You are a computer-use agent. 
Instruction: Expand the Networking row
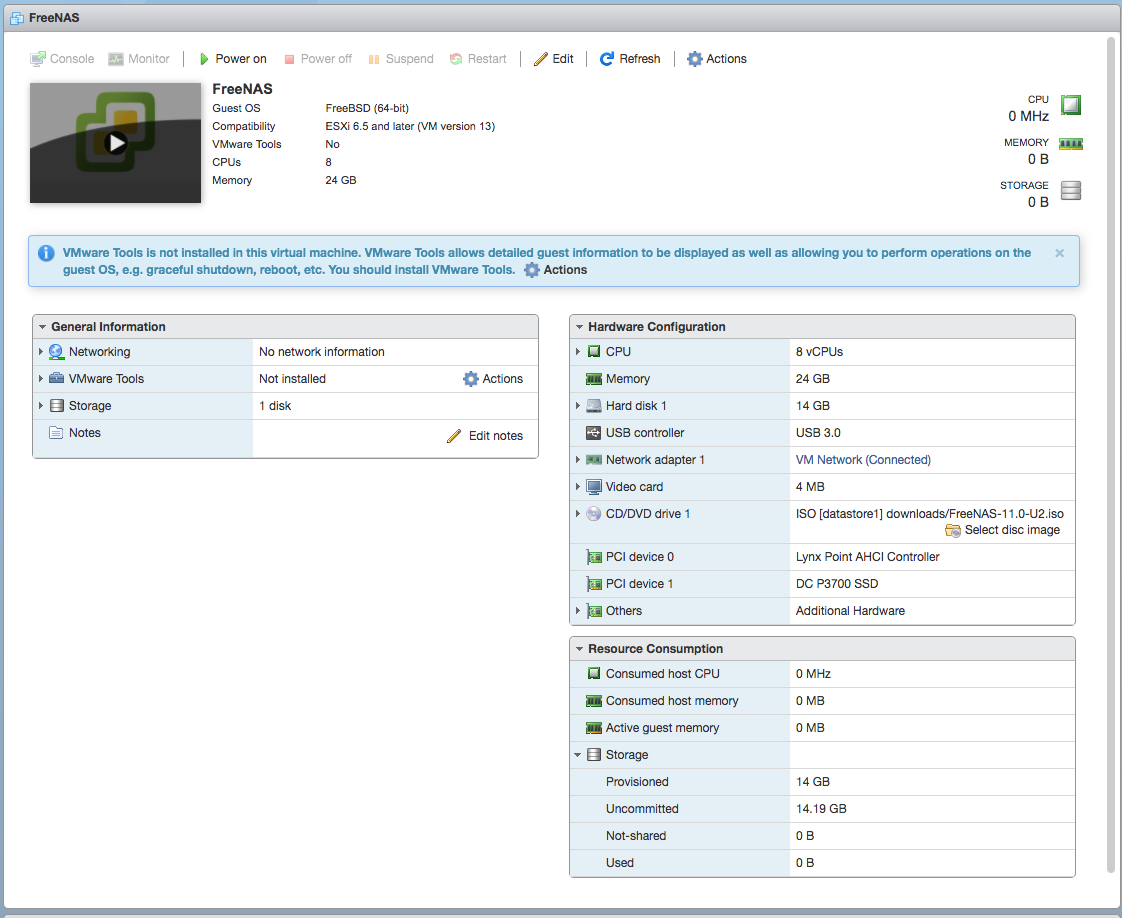[41, 352]
